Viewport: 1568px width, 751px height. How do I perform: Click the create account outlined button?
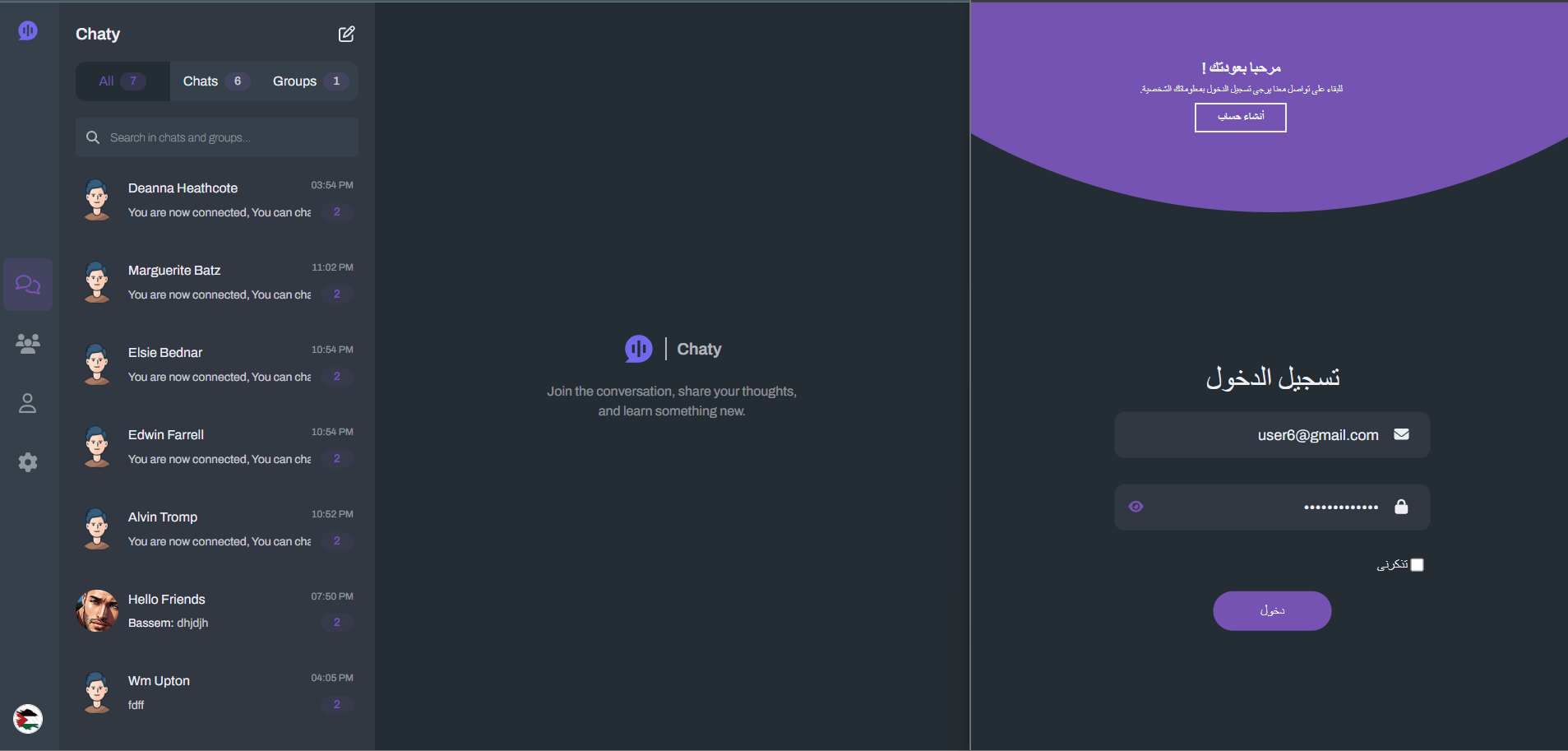click(1241, 118)
